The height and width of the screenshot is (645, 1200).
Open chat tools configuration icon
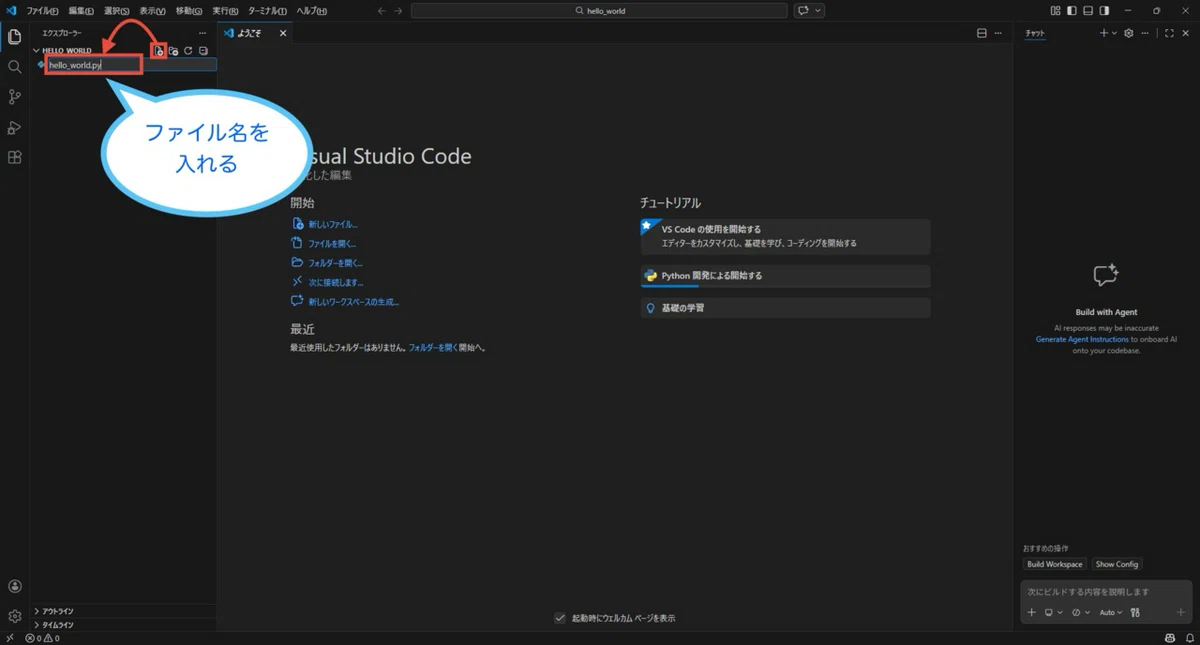[x=1137, y=613]
